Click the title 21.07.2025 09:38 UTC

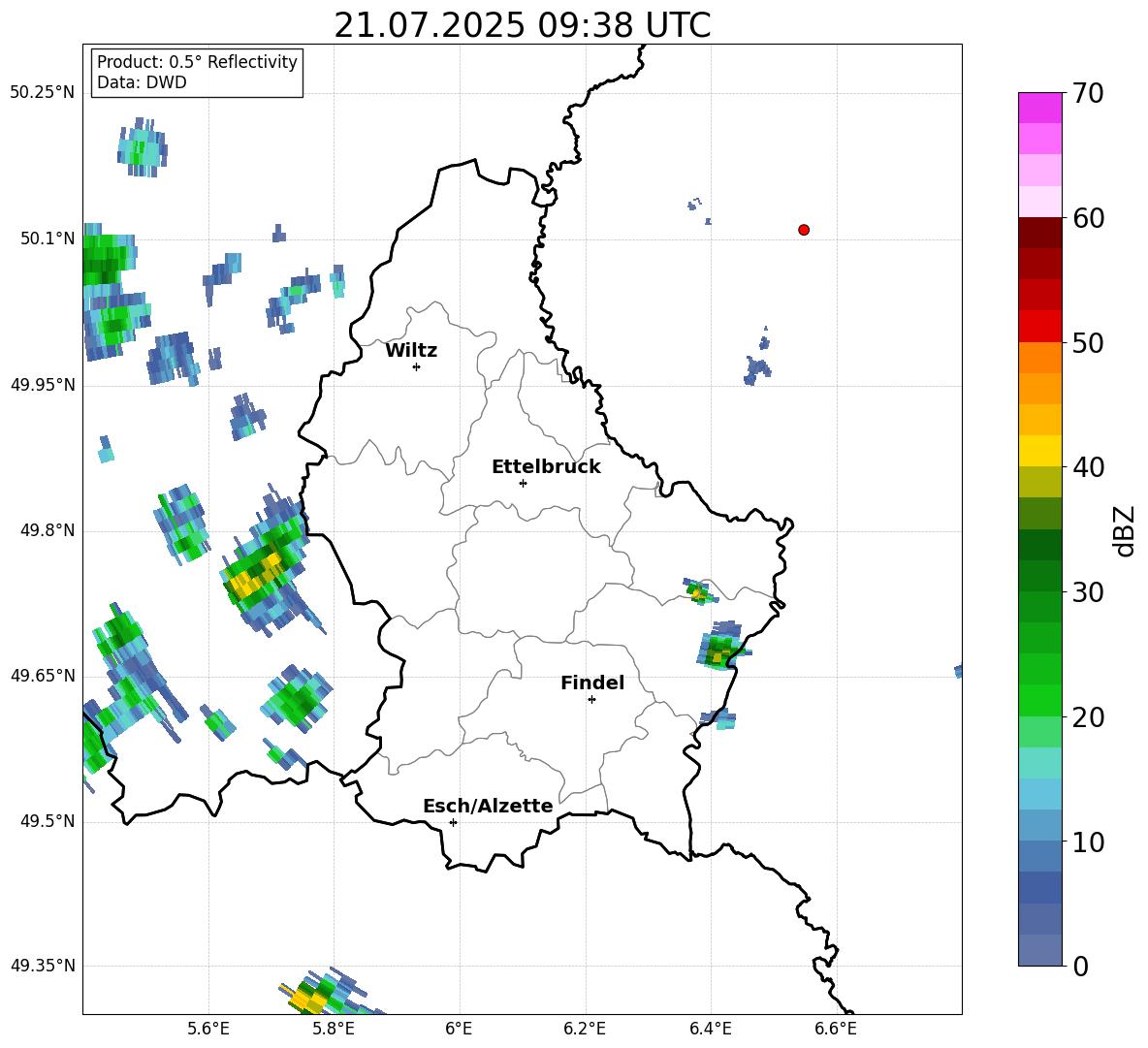tap(522, 25)
